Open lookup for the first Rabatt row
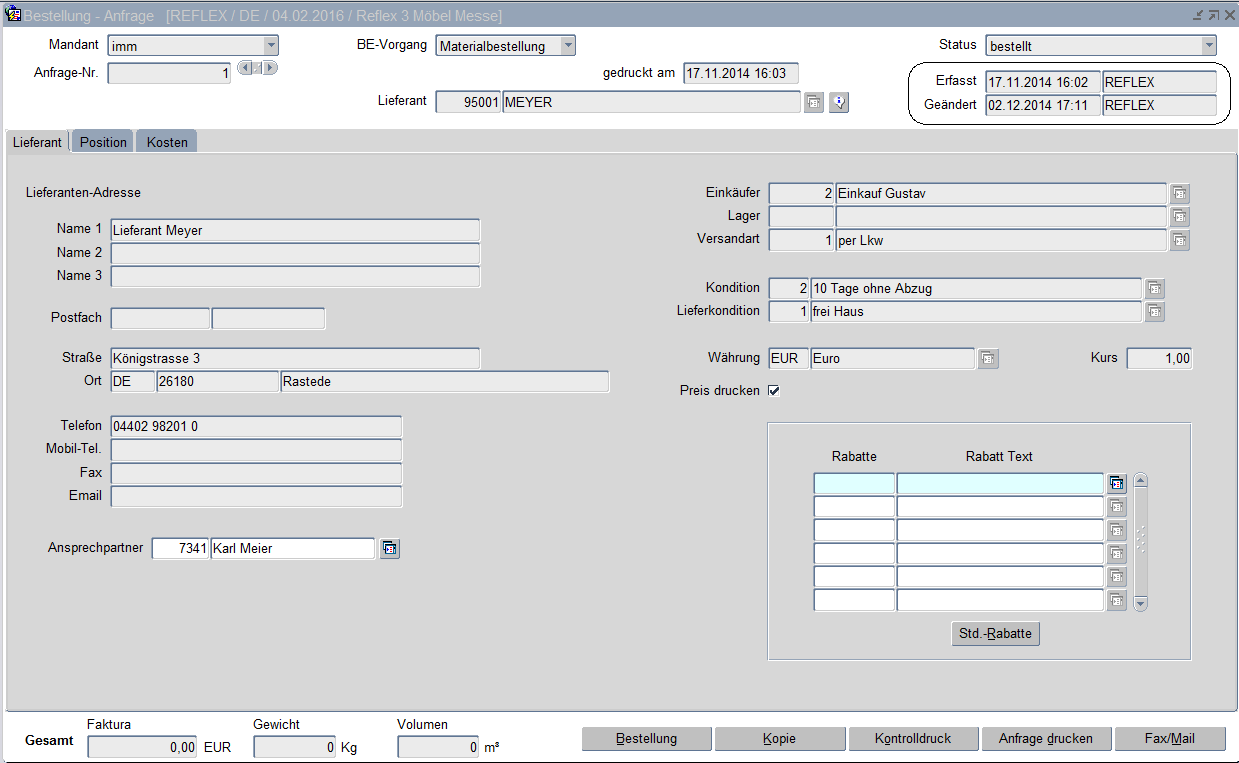The image size is (1239, 763). tap(1116, 484)
